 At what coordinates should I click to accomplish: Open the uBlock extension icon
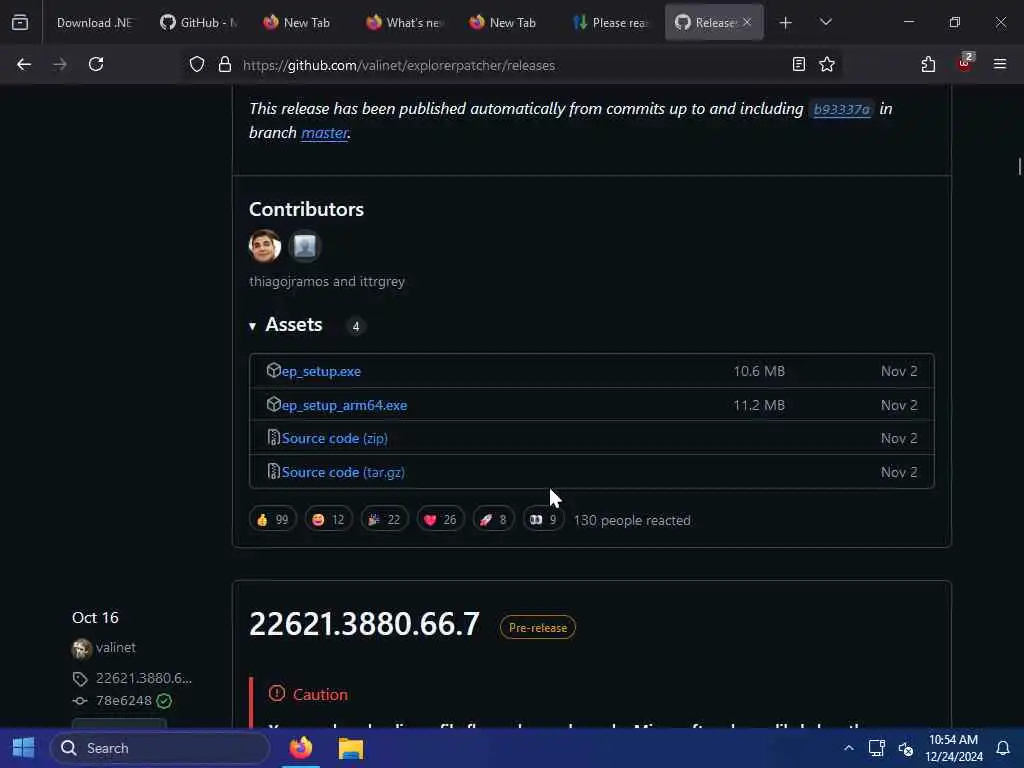point(965,62)
